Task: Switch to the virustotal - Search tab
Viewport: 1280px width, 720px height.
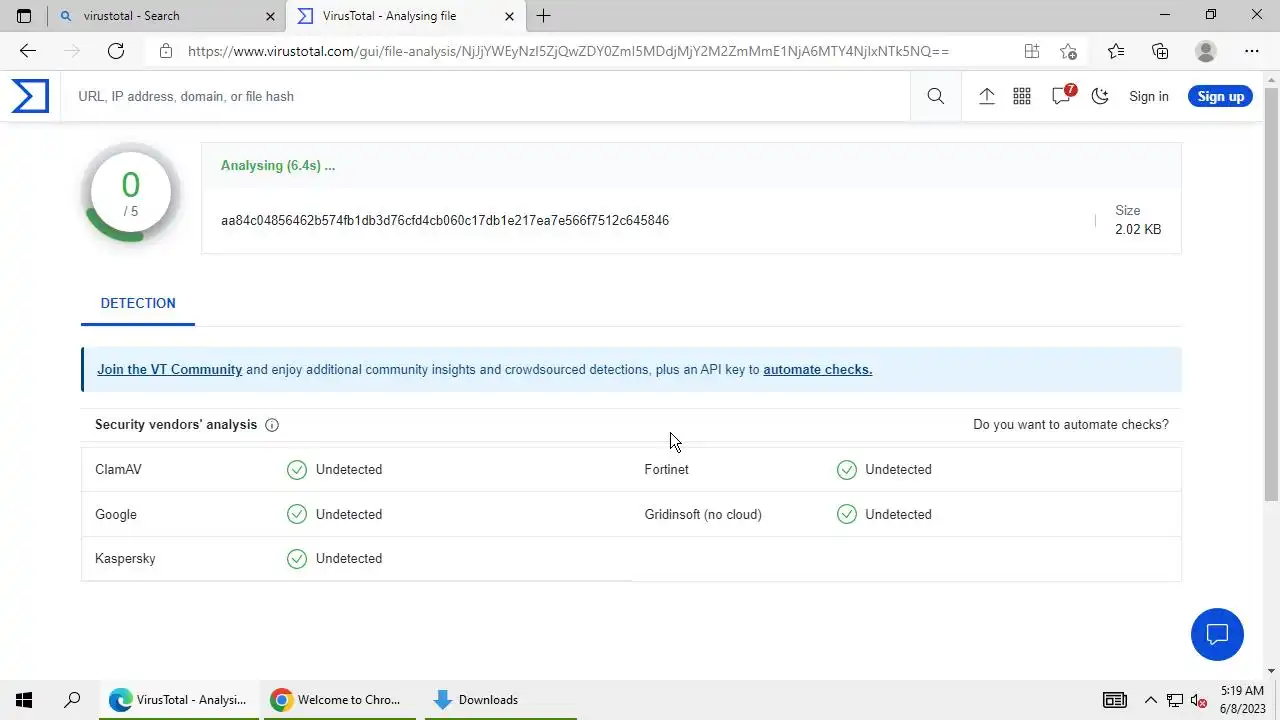Action: 166,16
